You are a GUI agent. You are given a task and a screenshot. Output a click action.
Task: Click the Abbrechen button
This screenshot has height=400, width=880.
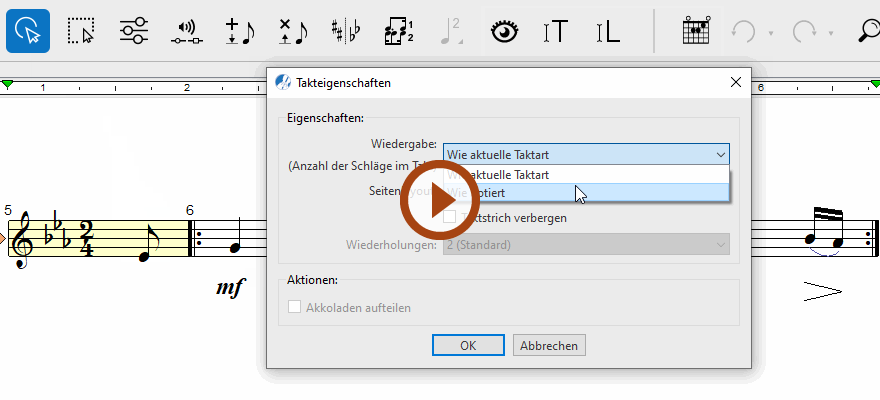[x=549, y=345]
